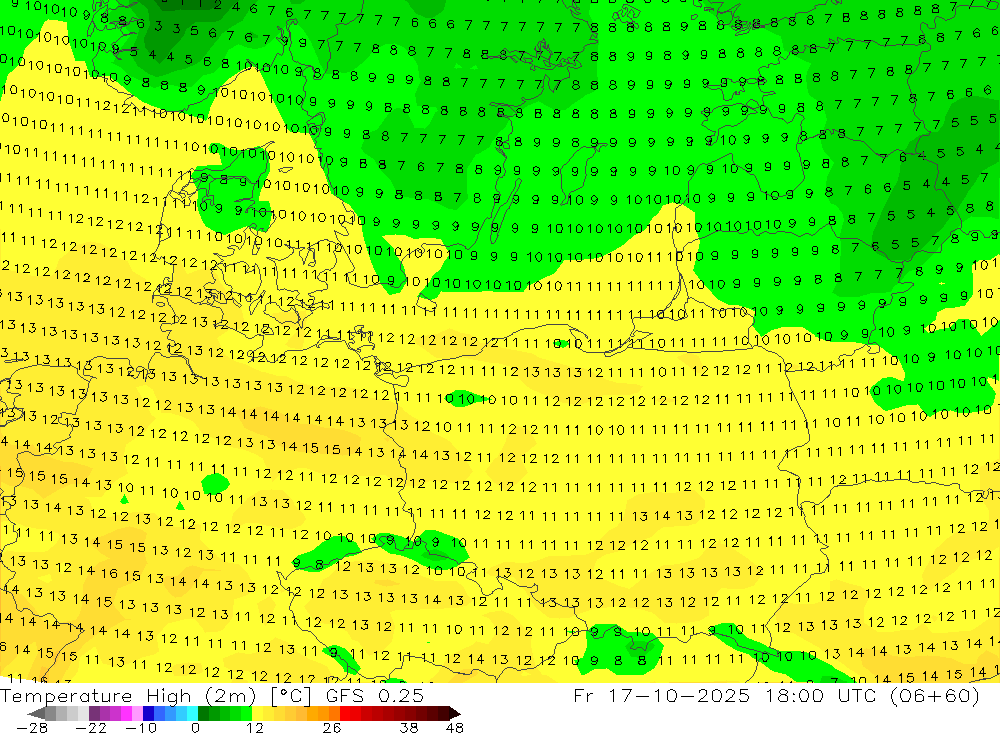Click the 'Fr 17-10-2025' date text
1000x733 pixels.
(x=661, y=695)
